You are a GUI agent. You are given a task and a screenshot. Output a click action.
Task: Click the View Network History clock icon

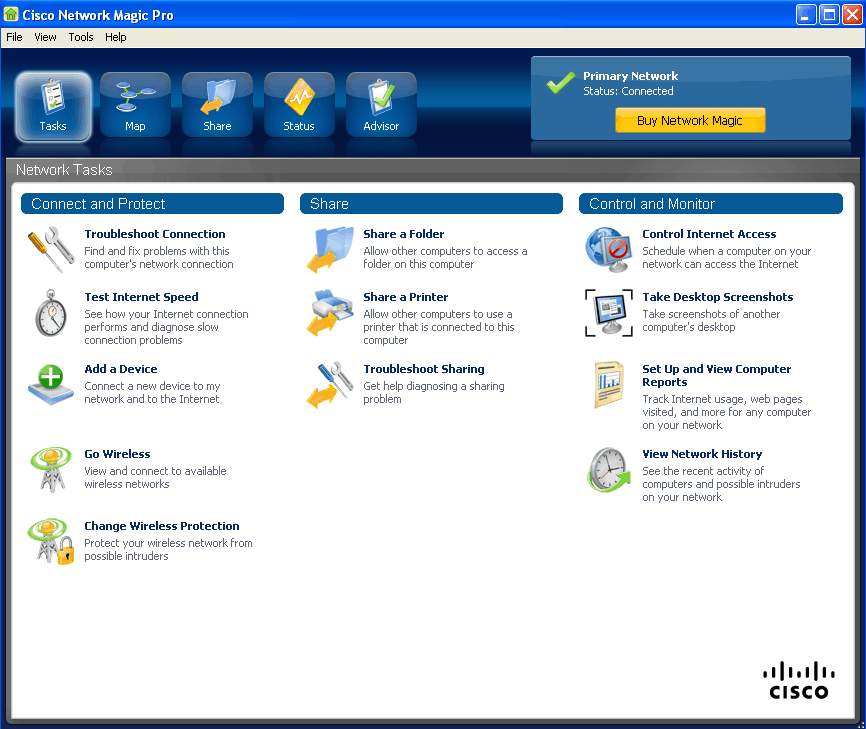609,470
